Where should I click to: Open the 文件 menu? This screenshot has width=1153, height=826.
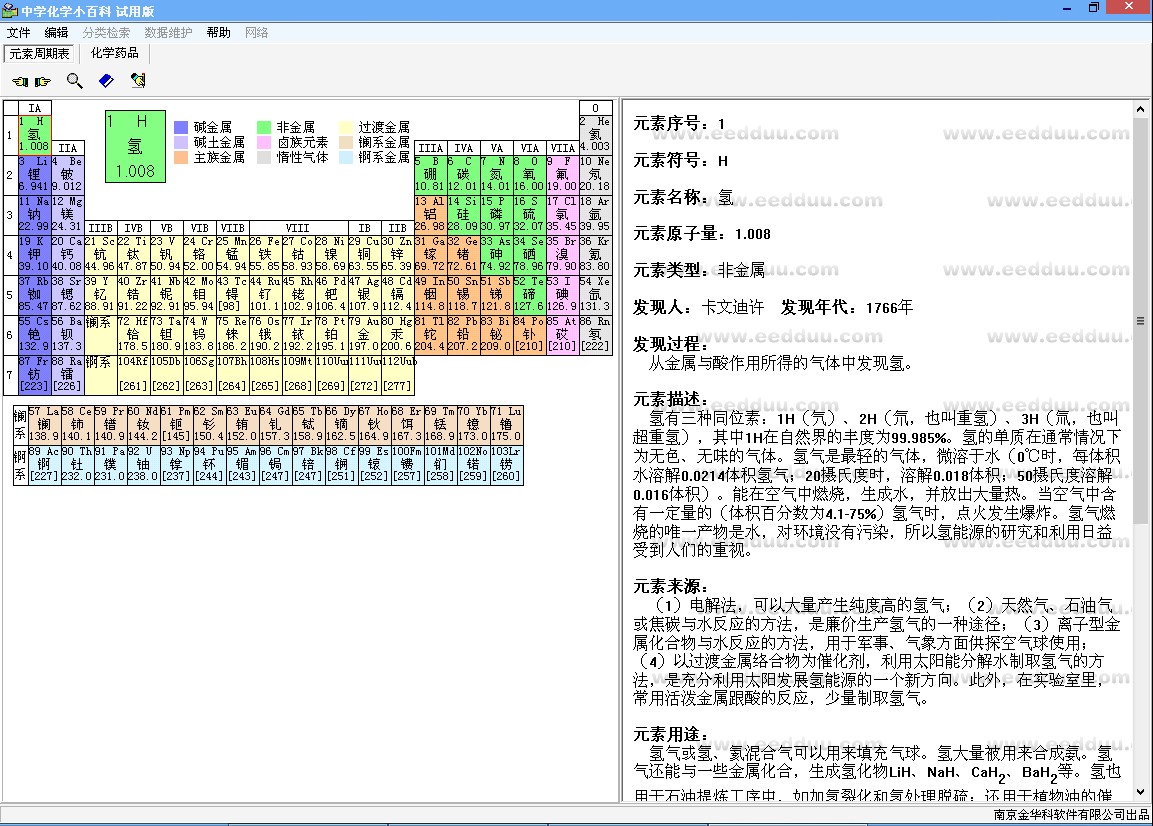(18, 32)
